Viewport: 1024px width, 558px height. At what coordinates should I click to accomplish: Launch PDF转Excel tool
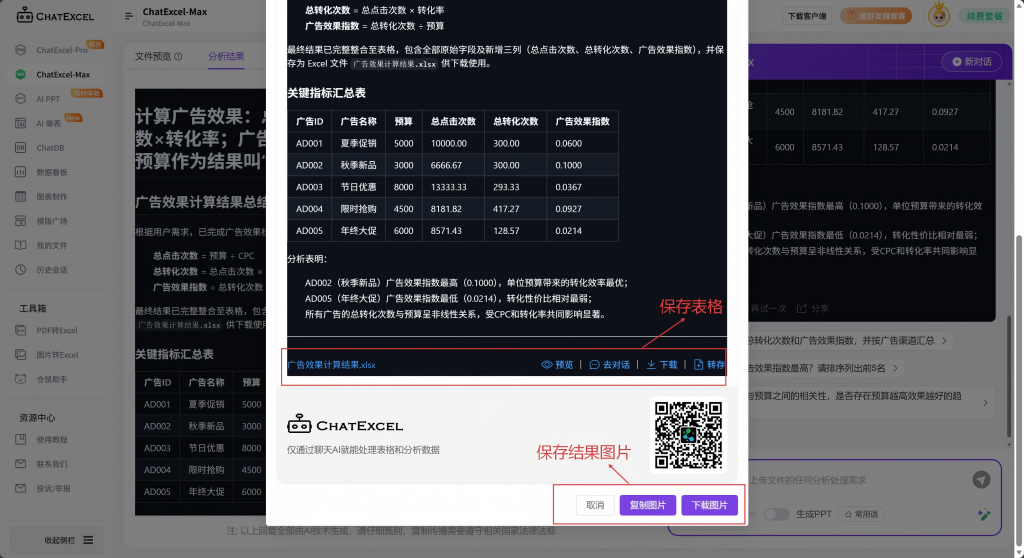tap(56, 330)
